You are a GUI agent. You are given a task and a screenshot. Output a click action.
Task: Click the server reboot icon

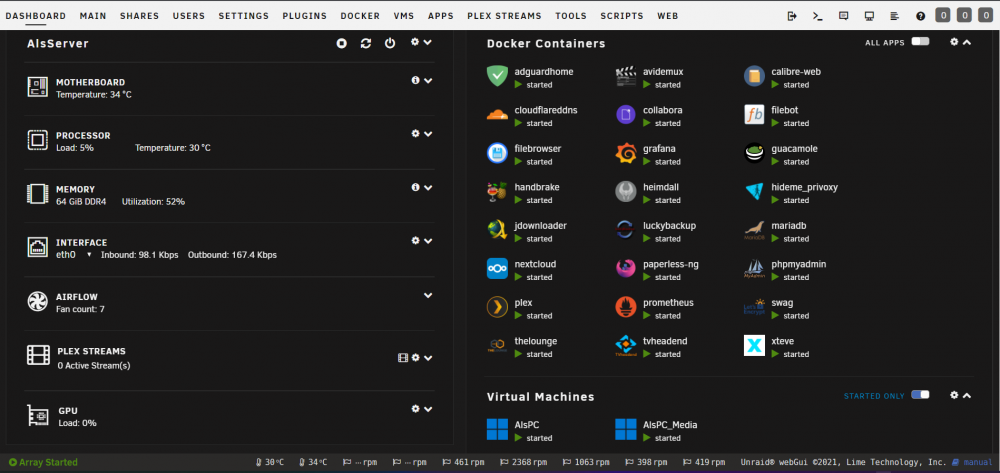pos(365,43)
